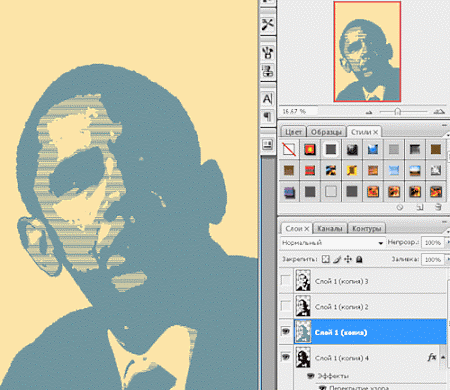The width and height of the screenshot is (450, 390).
Task: Apply the red striped style swatch
Action: click(310, 171)
